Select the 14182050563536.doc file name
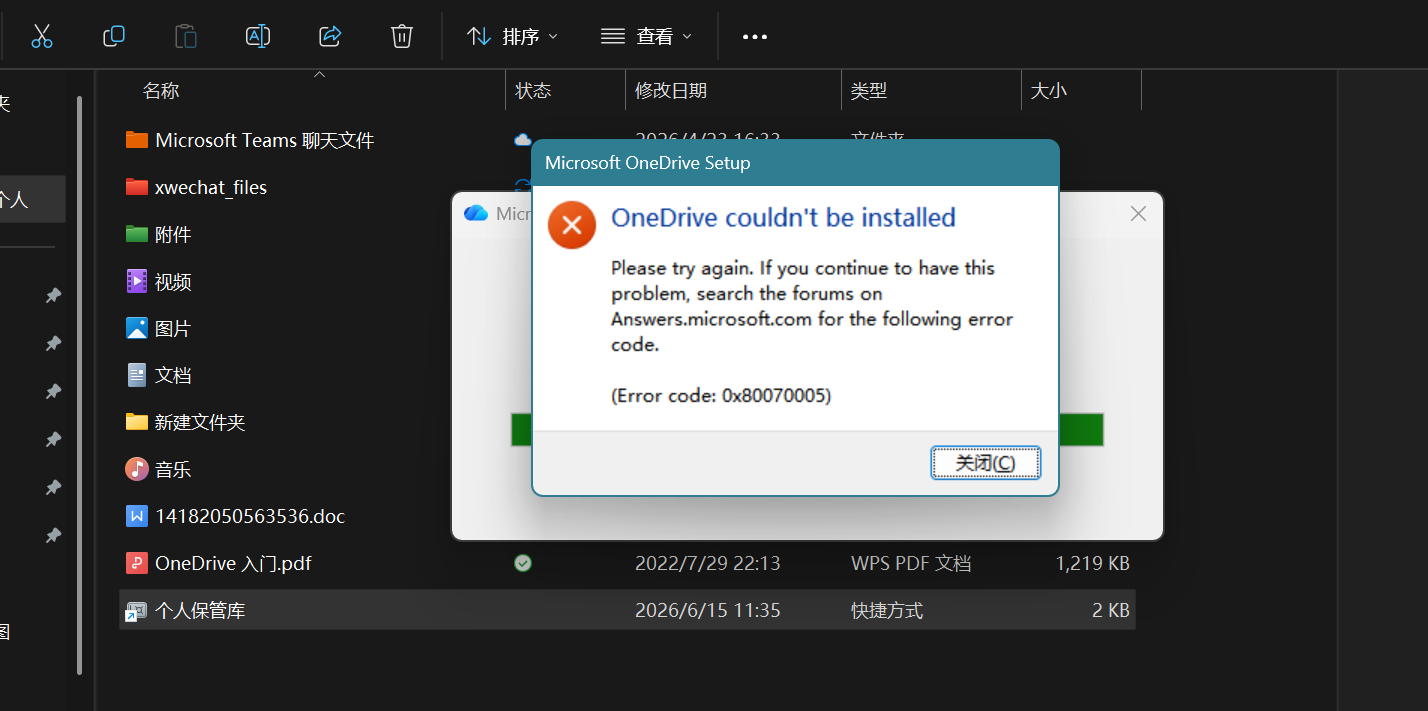This screenshot has height=711, width=1428. (x=250, y=517)
